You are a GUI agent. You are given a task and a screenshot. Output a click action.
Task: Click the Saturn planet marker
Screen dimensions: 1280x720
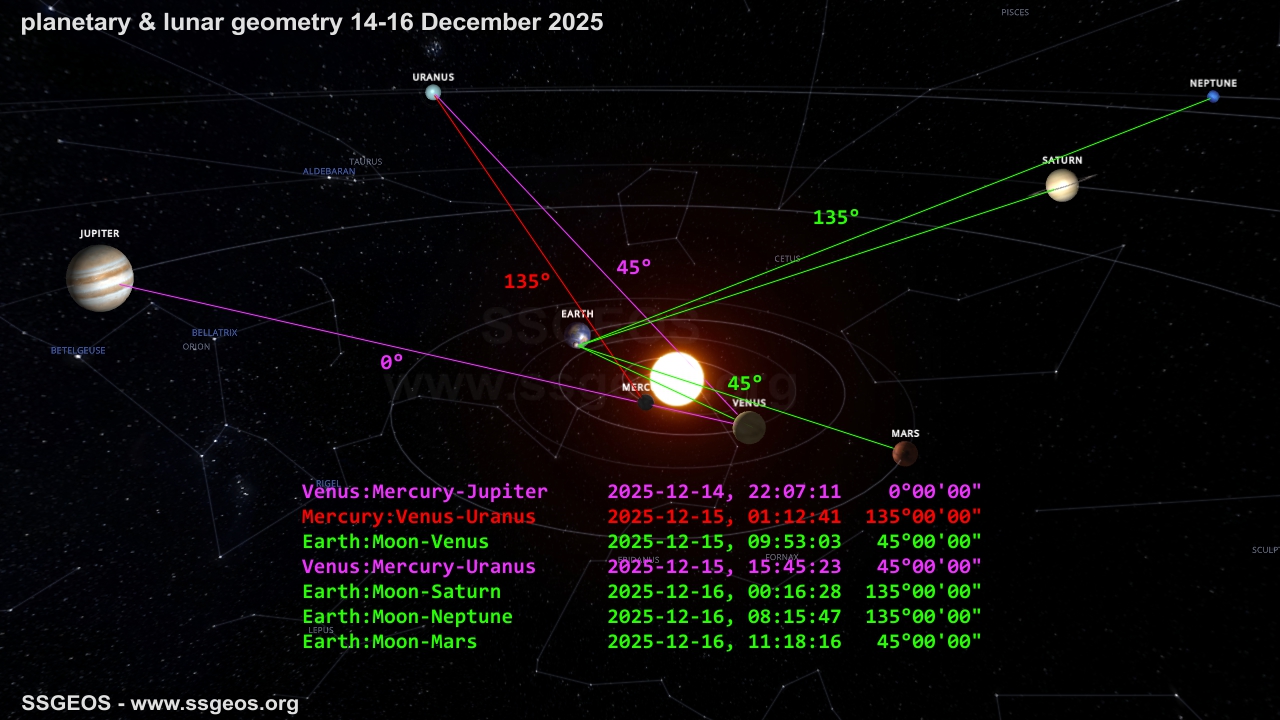pos(1061,185)
